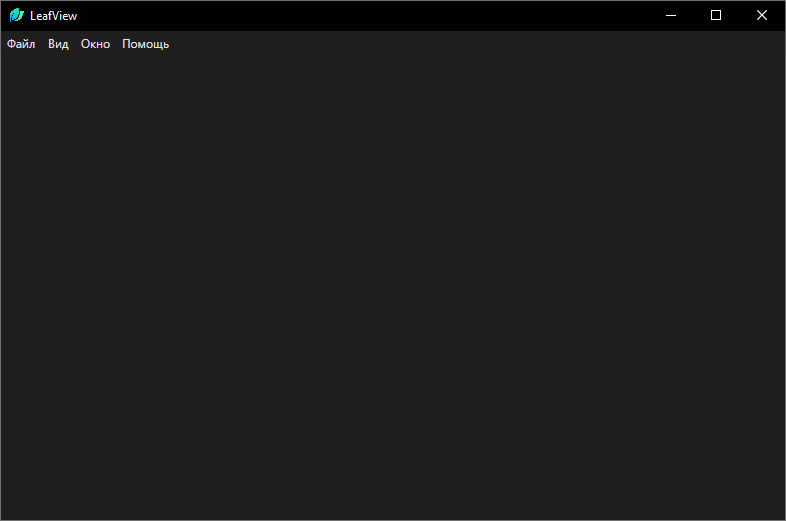This screenshot has width=786, height=521.
Task: Open the Окно menu
Action: click(95, 44)
